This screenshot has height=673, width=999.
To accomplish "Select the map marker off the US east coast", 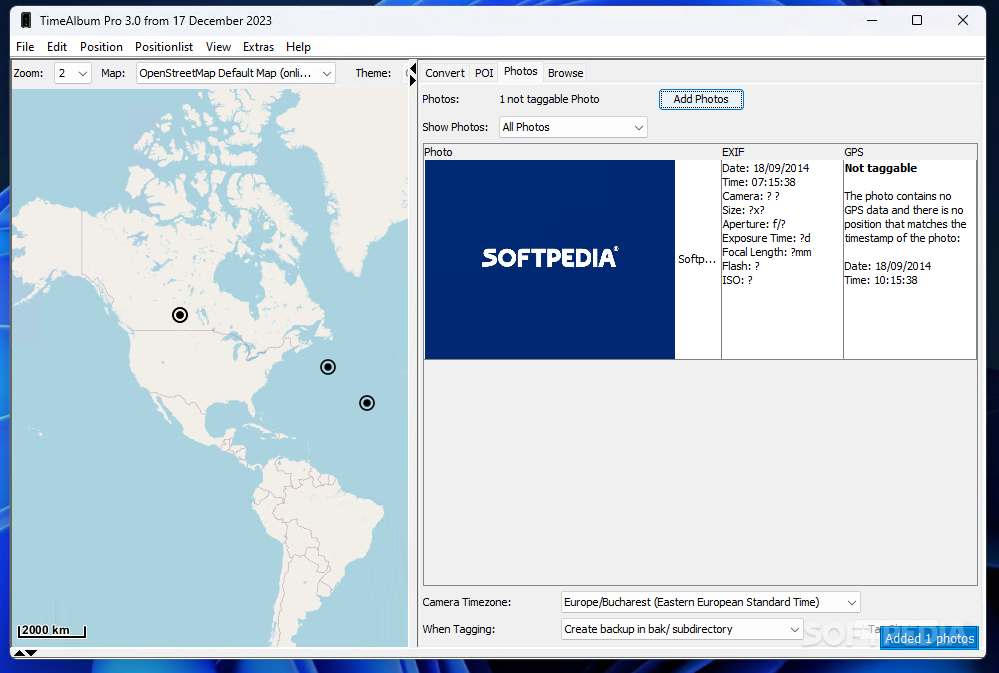I will click(x=327, y=367).
